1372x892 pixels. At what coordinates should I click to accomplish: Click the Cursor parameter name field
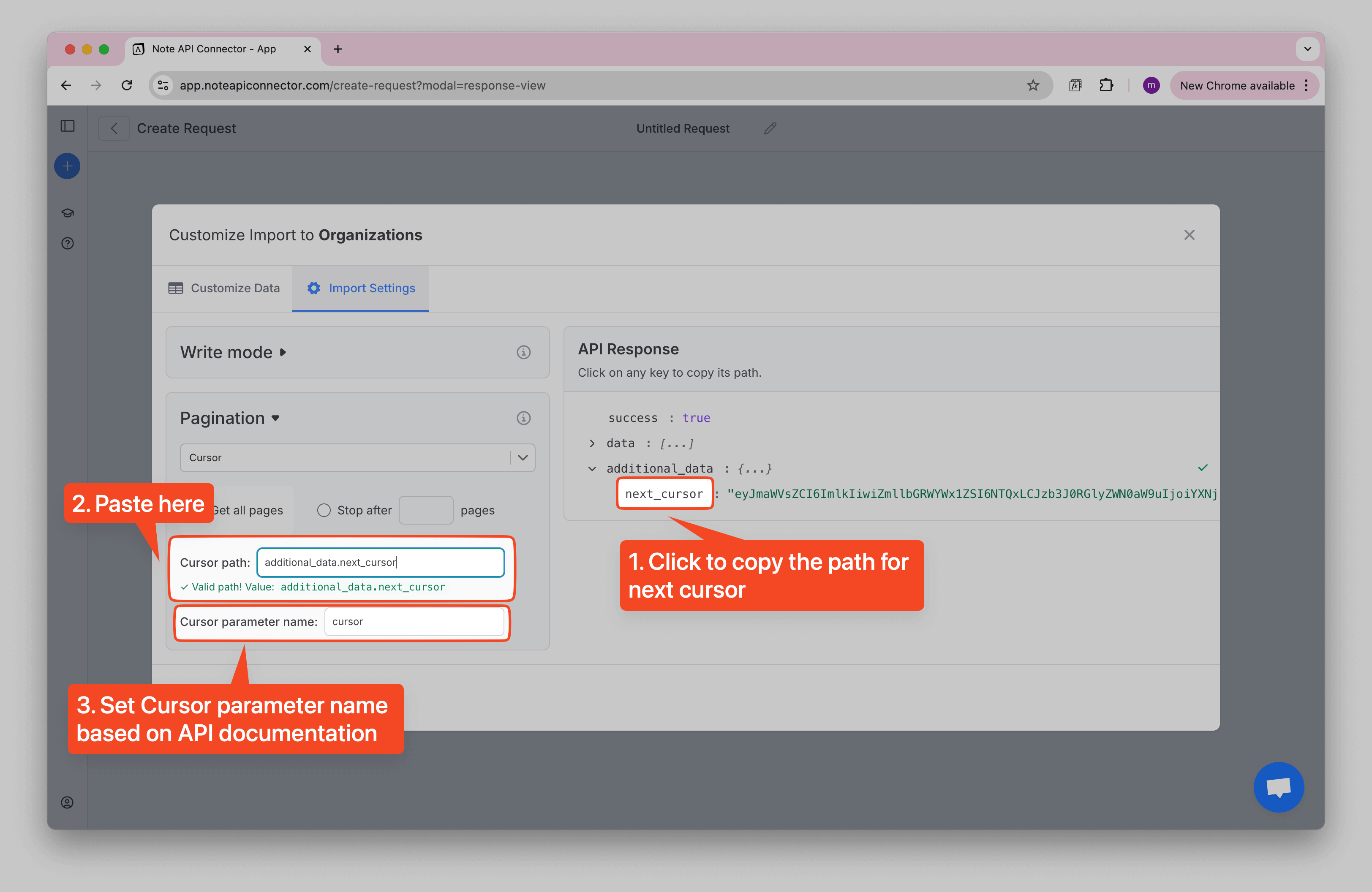414,622
